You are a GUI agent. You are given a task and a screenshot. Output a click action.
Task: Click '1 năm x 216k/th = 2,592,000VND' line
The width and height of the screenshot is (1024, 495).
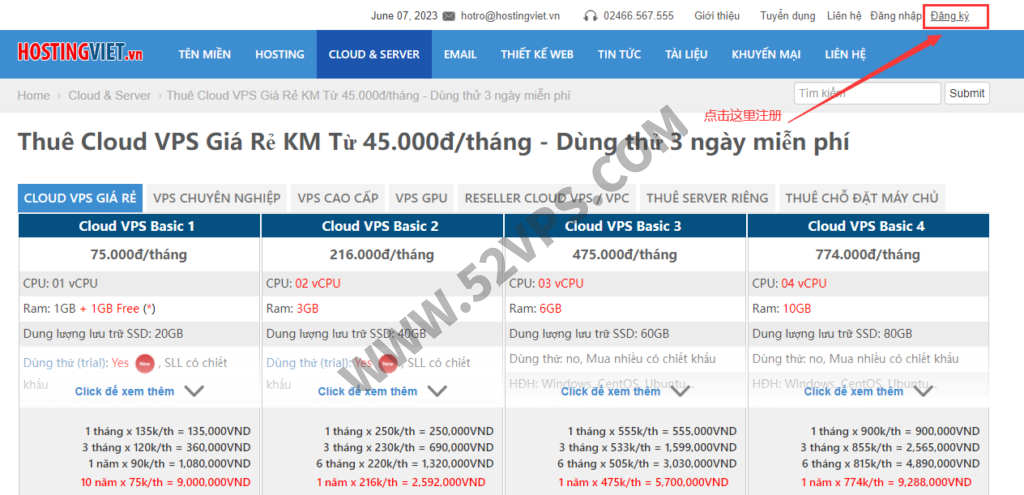click(x=402, y=482)
